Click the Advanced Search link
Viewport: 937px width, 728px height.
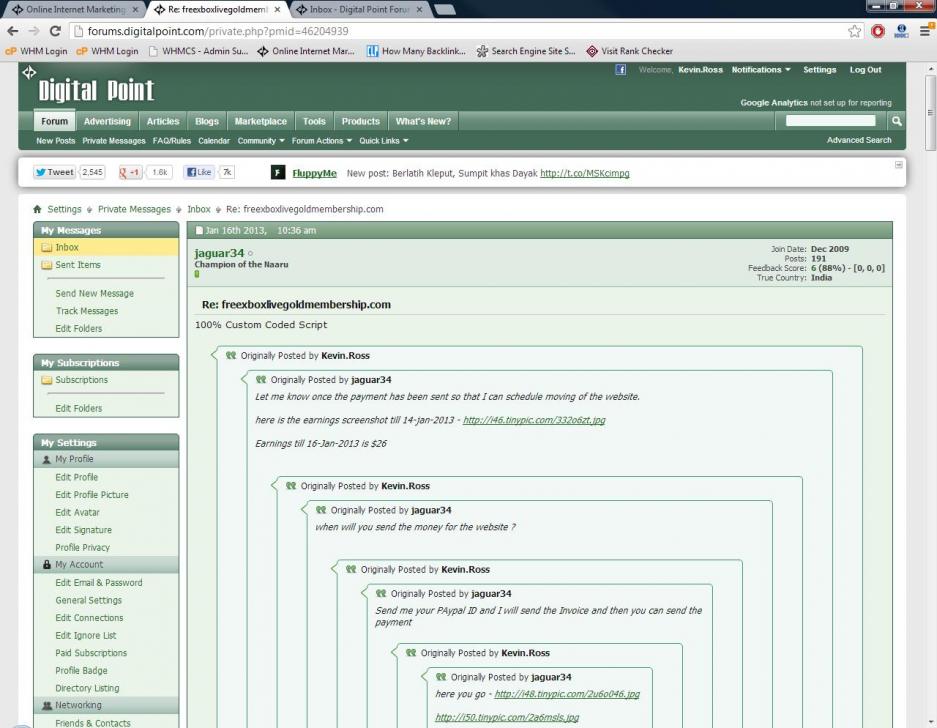(x=859, y=140)
